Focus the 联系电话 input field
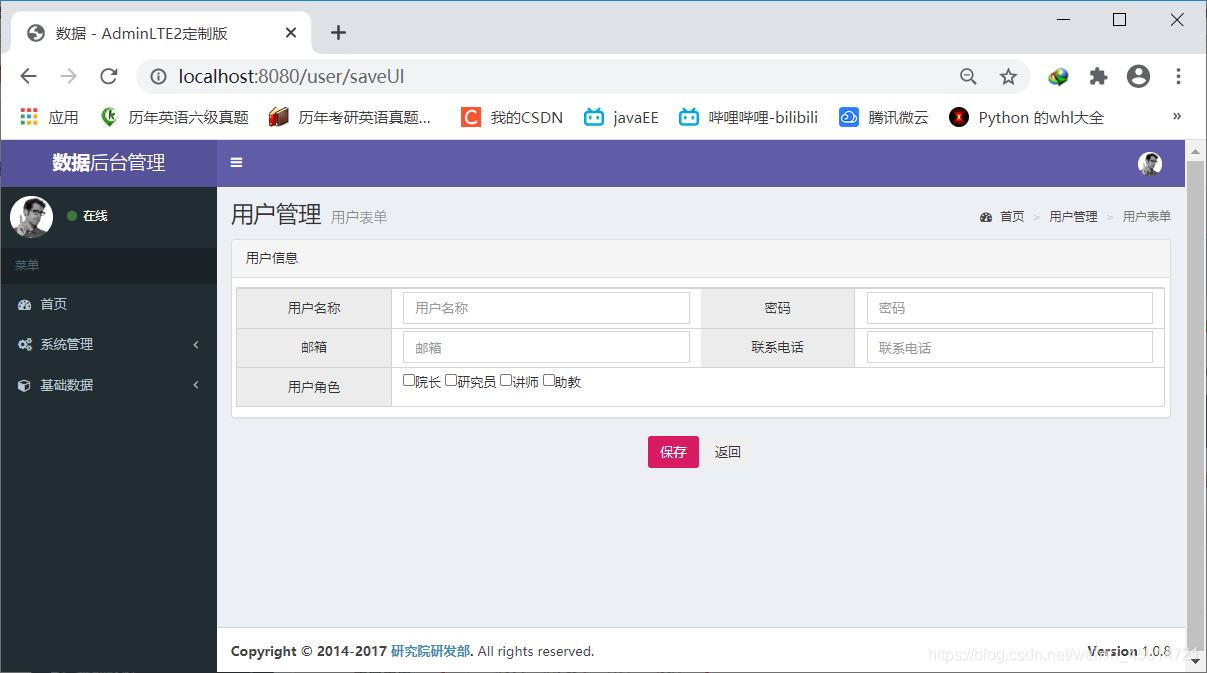The image size is (1207, 673). [1010, 348]
